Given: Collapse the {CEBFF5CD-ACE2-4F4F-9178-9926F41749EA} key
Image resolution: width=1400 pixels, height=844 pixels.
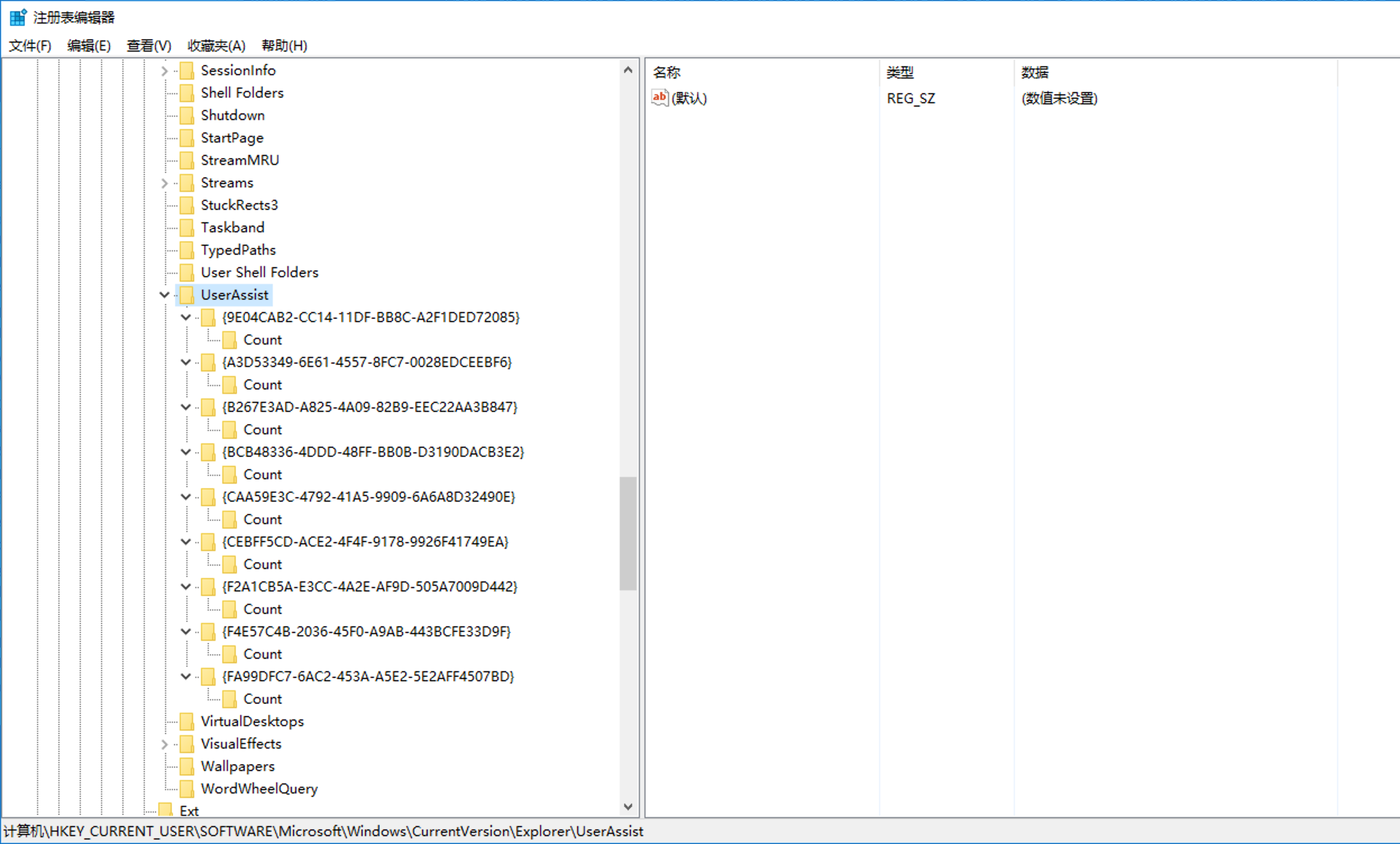Looking at the screenshot, I should (186, 542).
